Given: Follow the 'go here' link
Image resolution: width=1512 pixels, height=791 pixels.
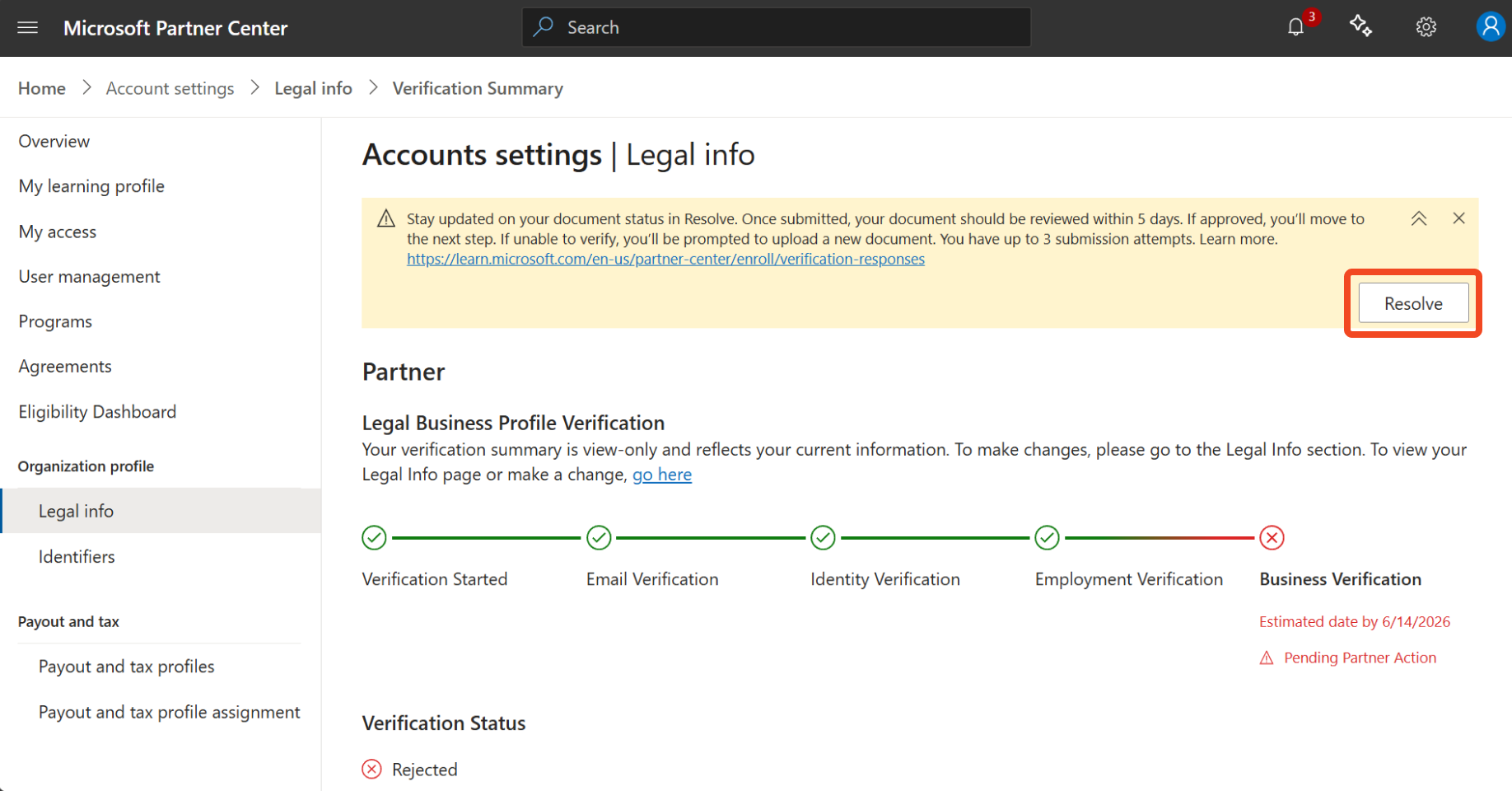Looking at the screenshot, I should tap(662, 475).
